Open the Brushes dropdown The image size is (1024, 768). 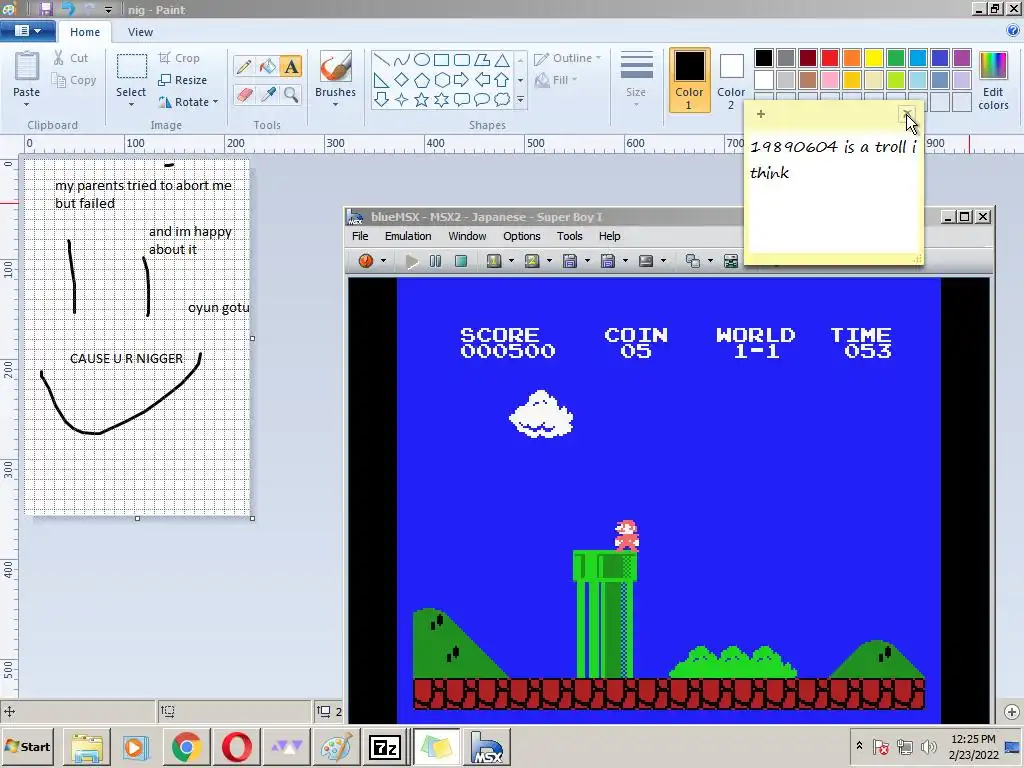336,104
